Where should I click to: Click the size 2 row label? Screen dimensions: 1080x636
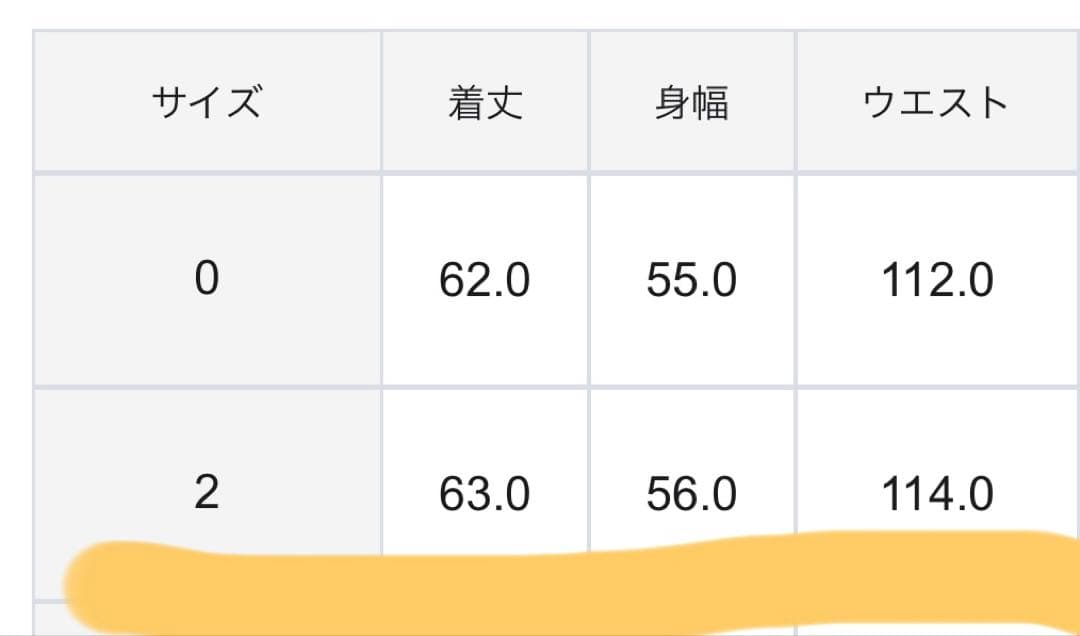206,493
